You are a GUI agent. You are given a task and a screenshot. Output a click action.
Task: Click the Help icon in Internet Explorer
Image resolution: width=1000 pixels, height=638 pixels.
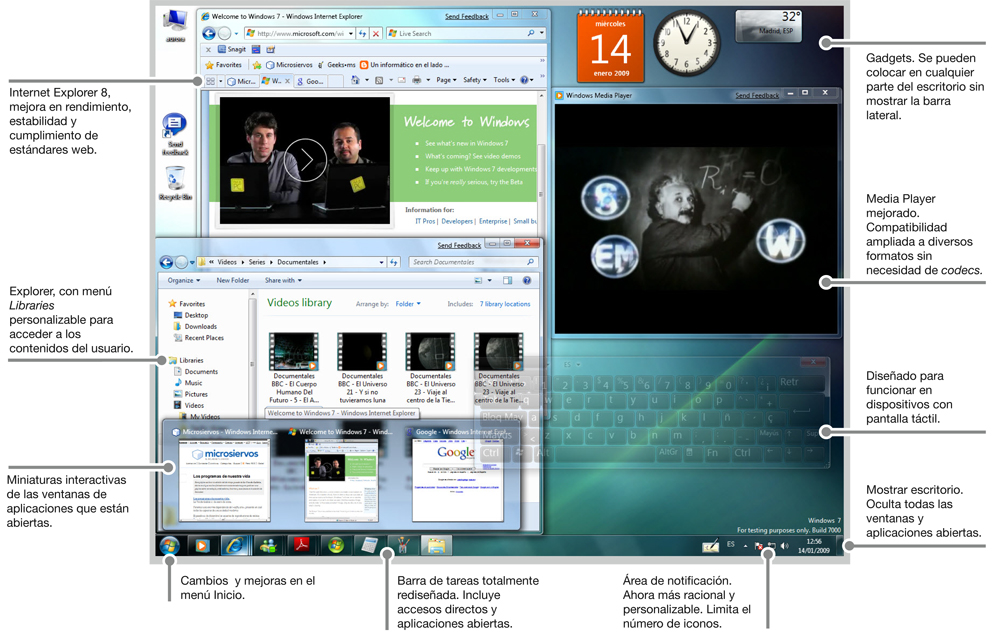pos(524,80)
